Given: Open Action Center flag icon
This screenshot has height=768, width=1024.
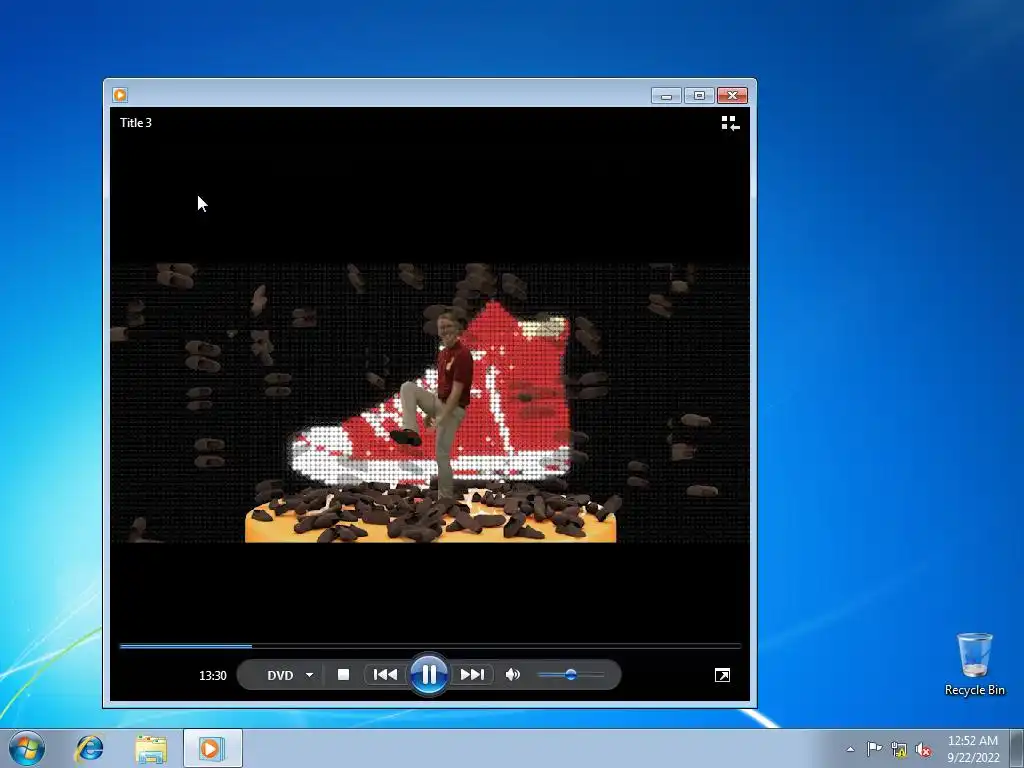Looking at the screenshot, I should point(874,749).
